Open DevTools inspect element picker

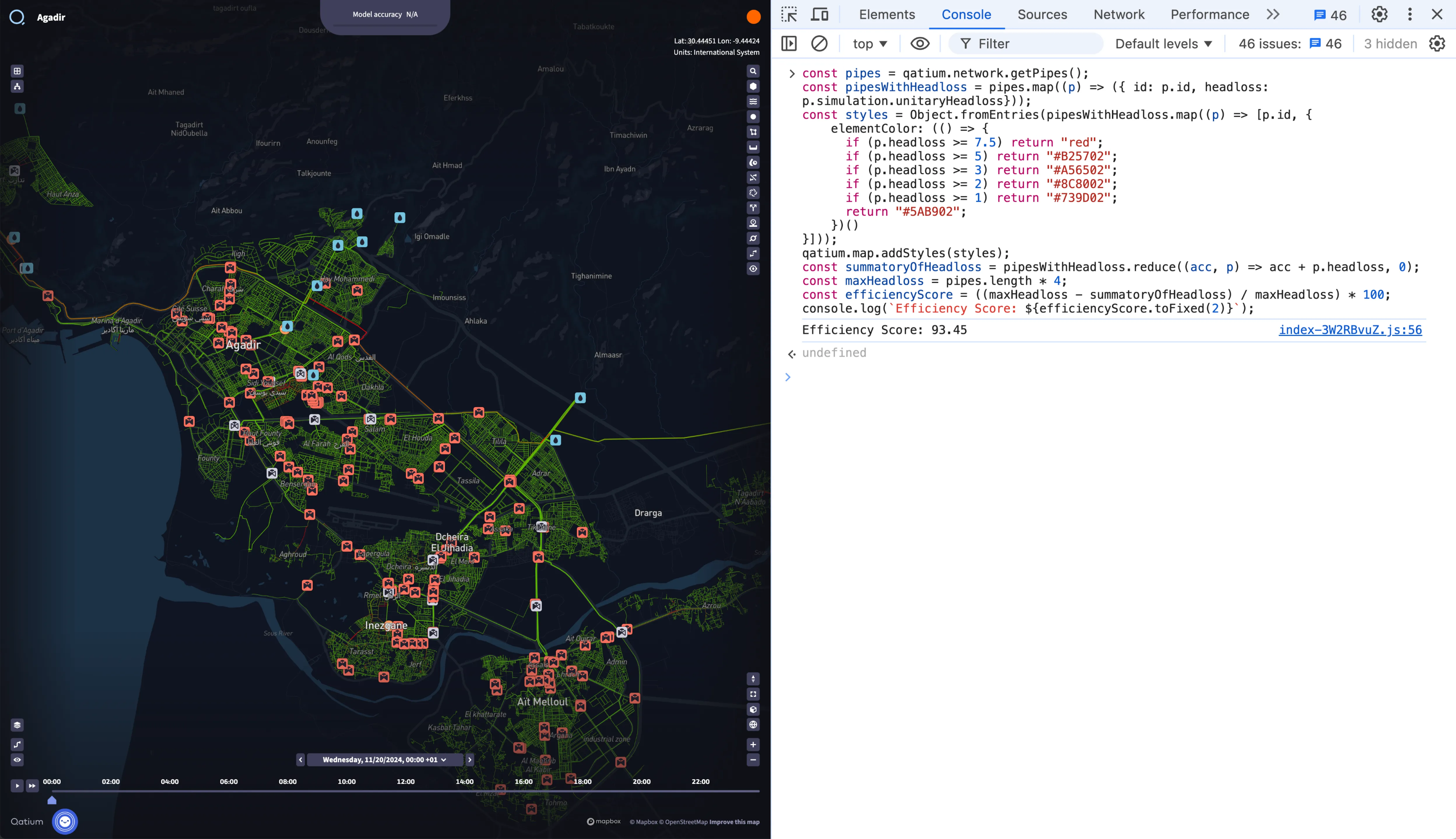[789, 14]
